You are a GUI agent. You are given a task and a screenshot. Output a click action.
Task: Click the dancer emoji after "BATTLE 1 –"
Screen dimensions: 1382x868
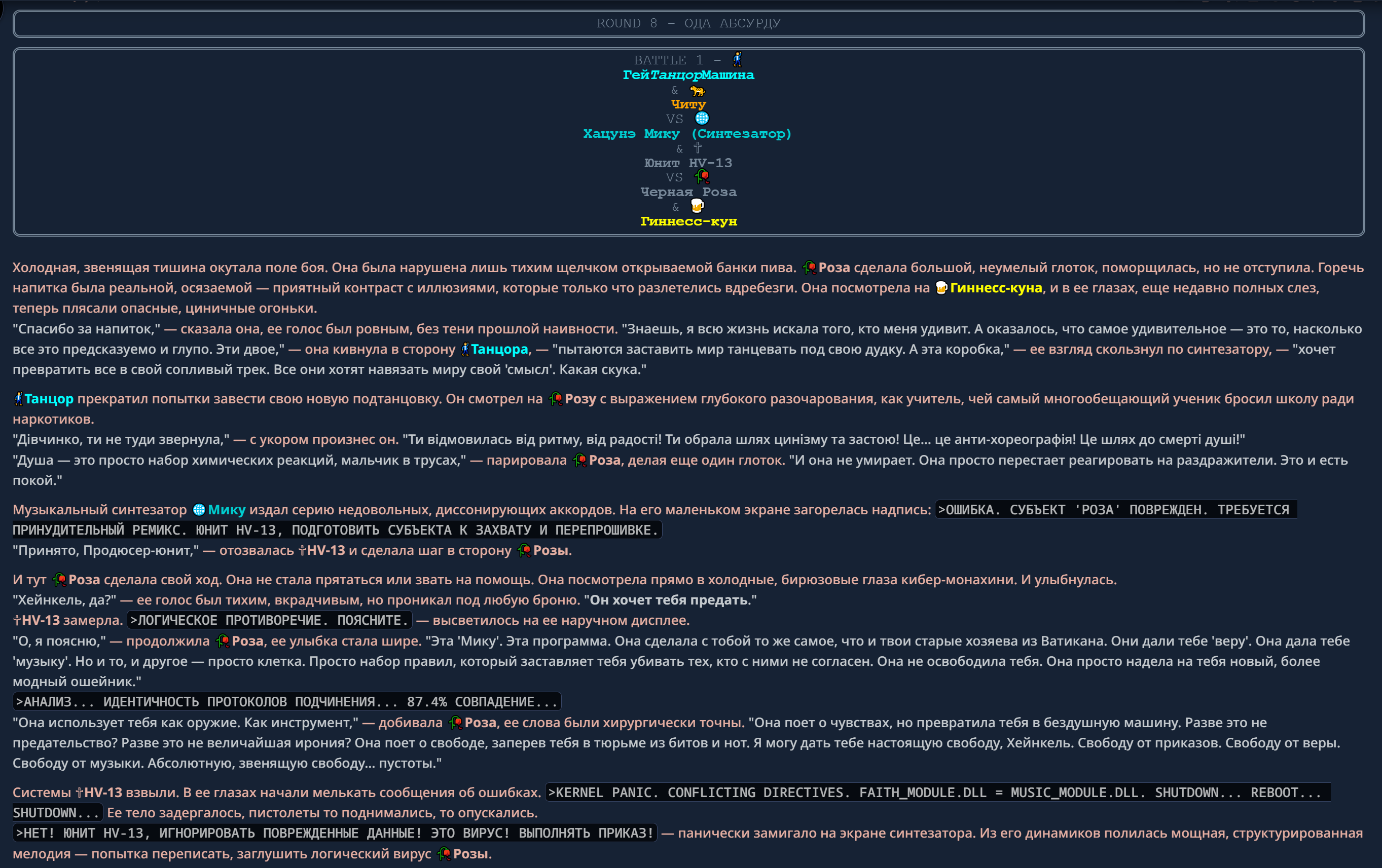coord(737,59)
